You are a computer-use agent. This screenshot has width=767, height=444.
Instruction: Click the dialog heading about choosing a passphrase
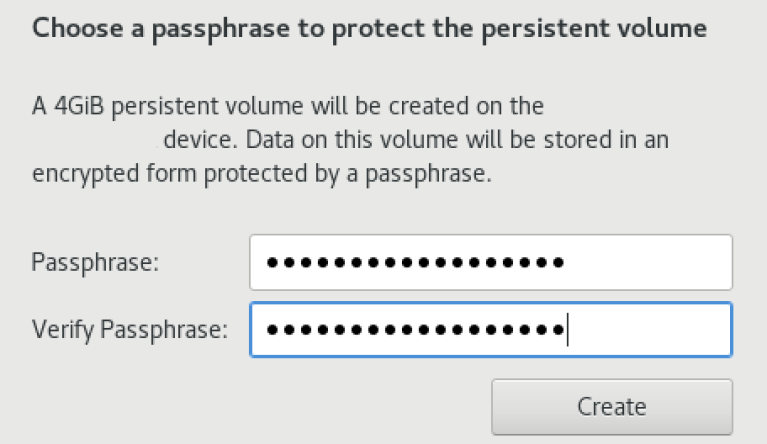click(x=370, y=28)
